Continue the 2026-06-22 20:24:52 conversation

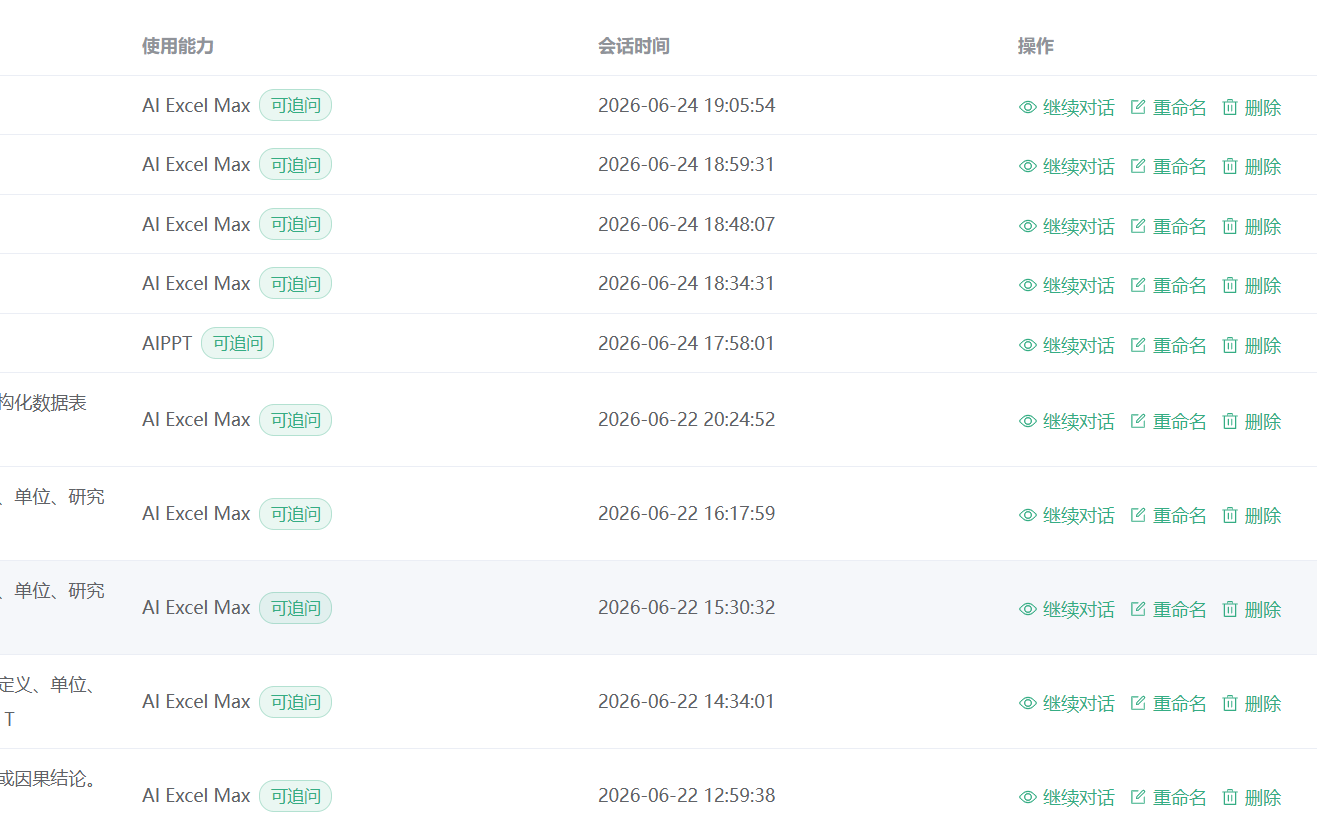tap(1066, 421)
